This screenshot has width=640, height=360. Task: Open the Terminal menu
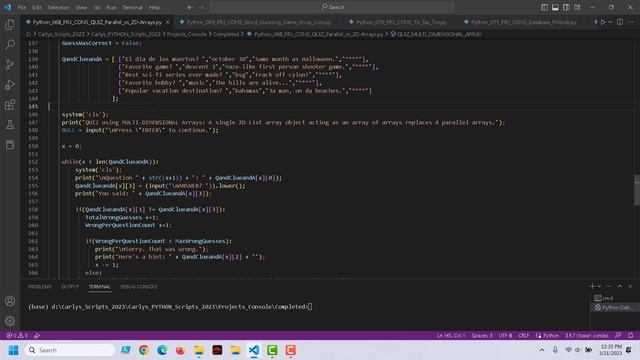pos(133,7)
